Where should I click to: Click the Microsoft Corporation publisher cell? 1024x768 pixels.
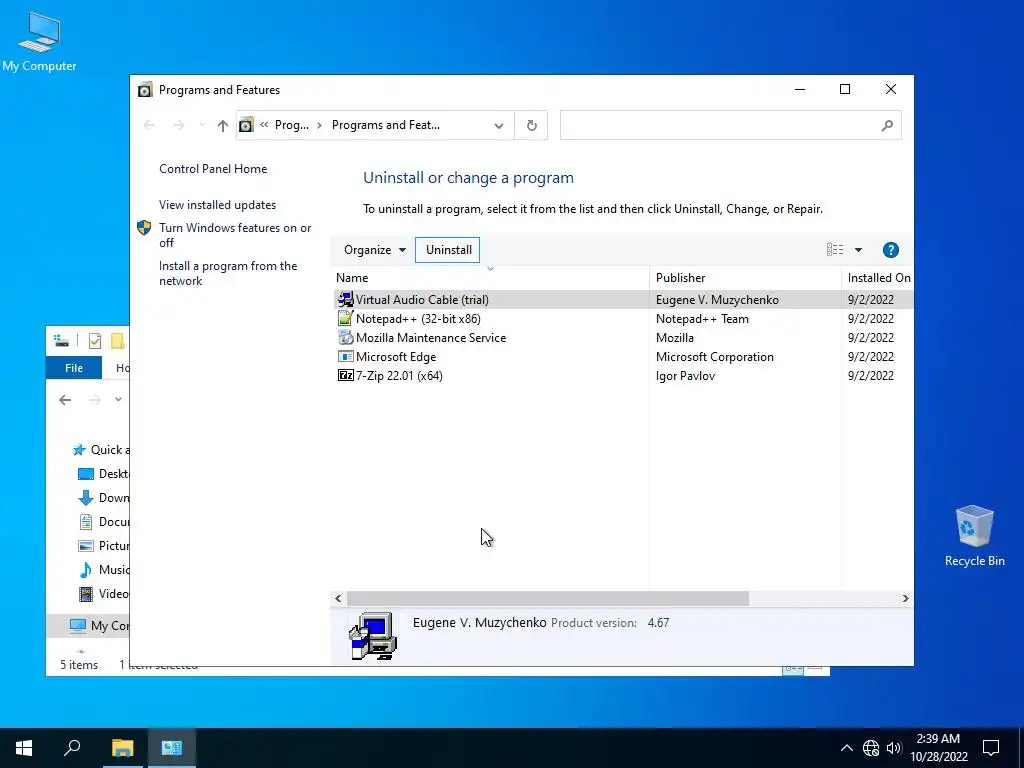[714, 357]
